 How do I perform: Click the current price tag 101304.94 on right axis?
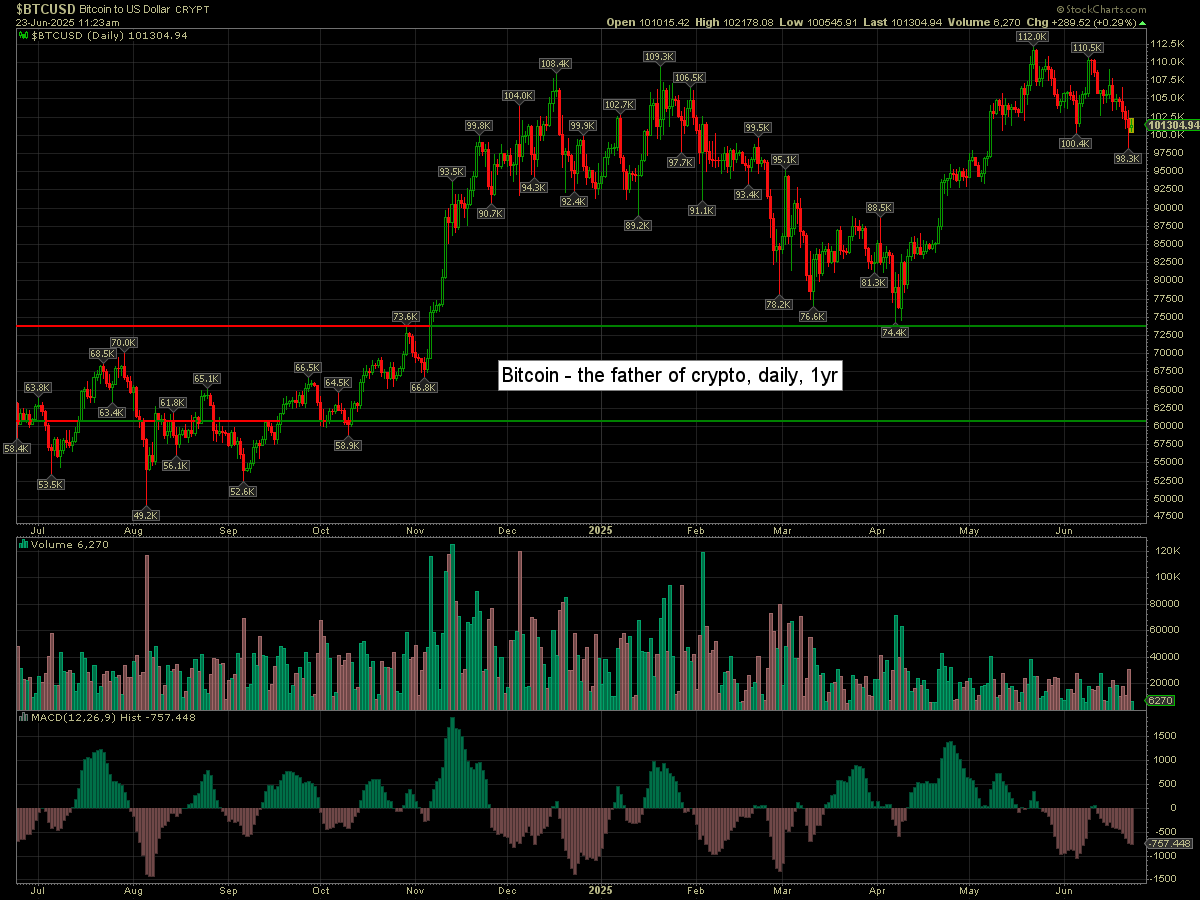[x=1173, y=125]
